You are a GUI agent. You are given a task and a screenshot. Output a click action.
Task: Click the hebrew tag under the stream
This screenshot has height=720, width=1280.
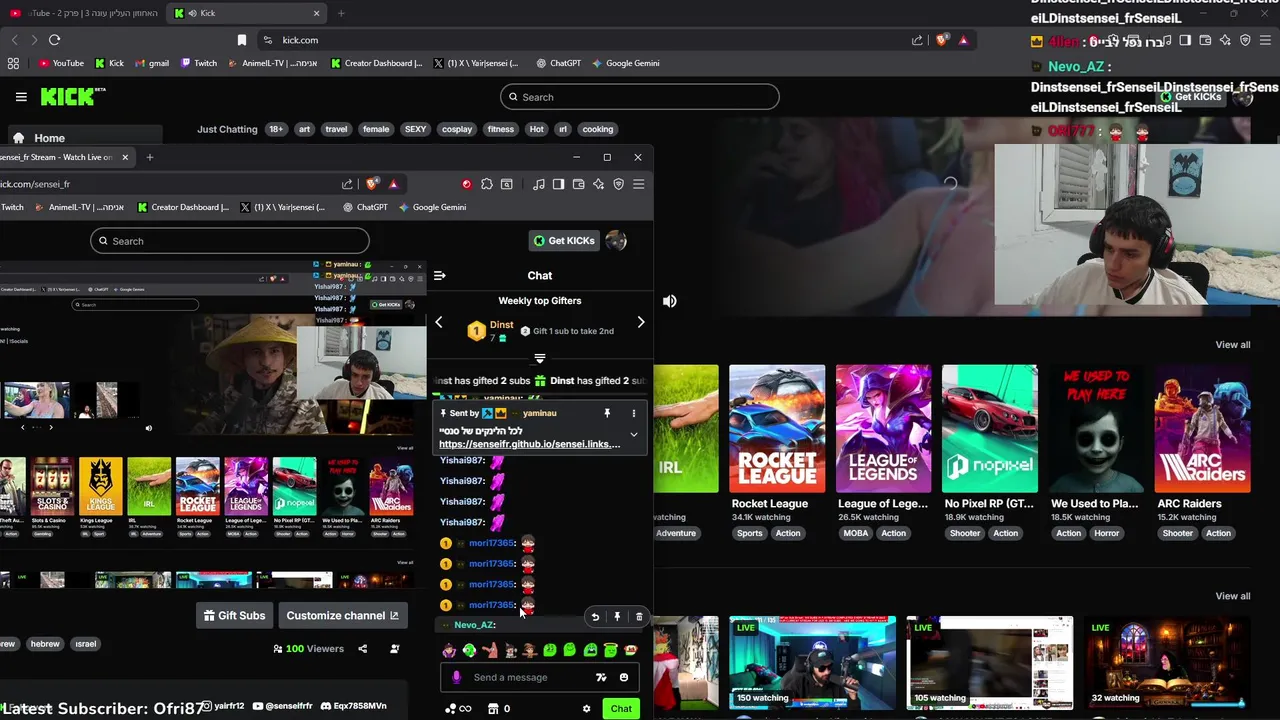[45, 644]
